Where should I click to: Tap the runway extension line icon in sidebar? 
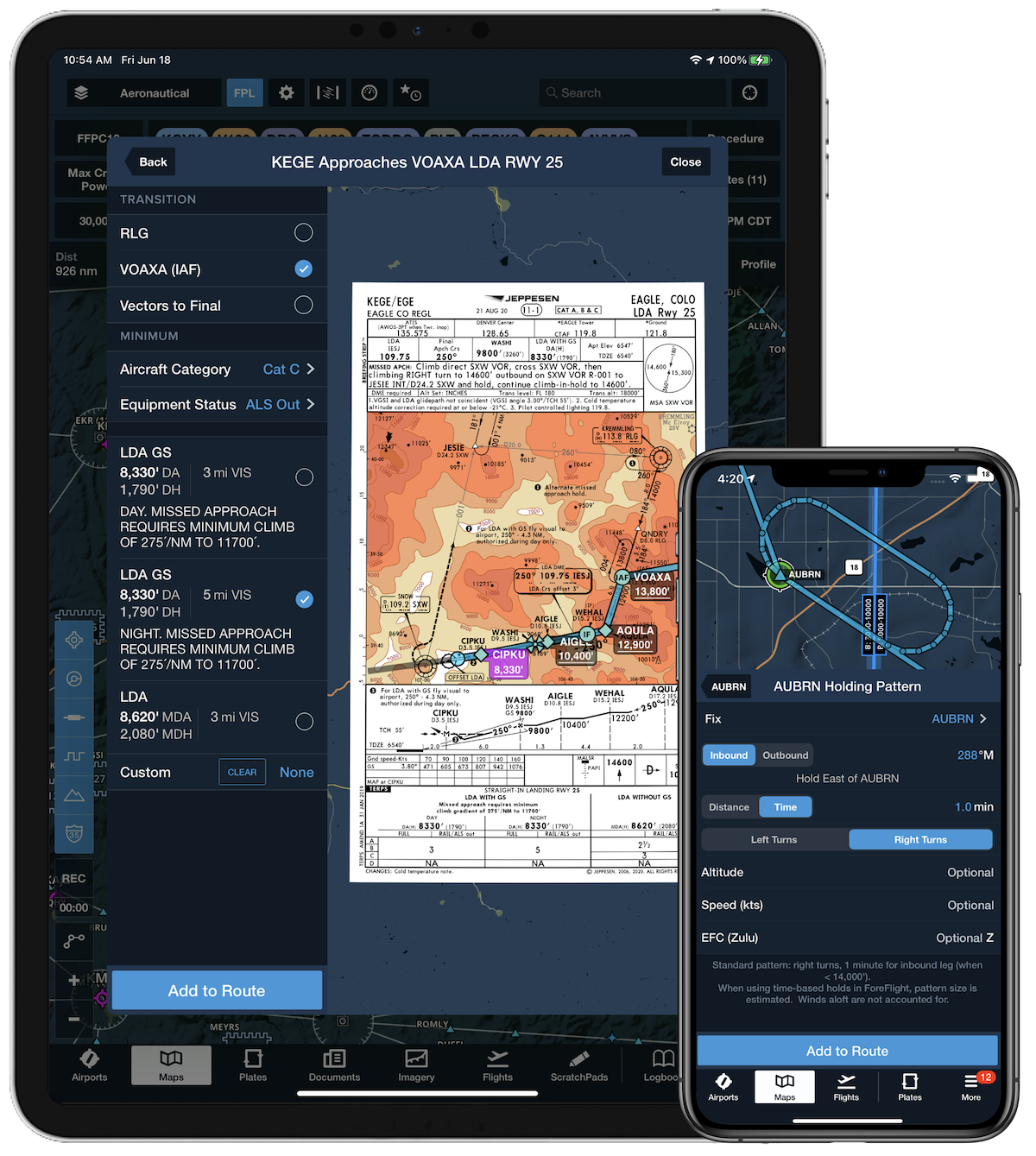pos(74,717)
